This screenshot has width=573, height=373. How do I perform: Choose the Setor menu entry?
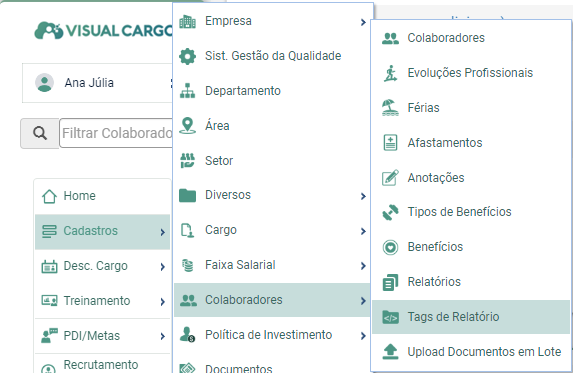(x=272, y=161)
